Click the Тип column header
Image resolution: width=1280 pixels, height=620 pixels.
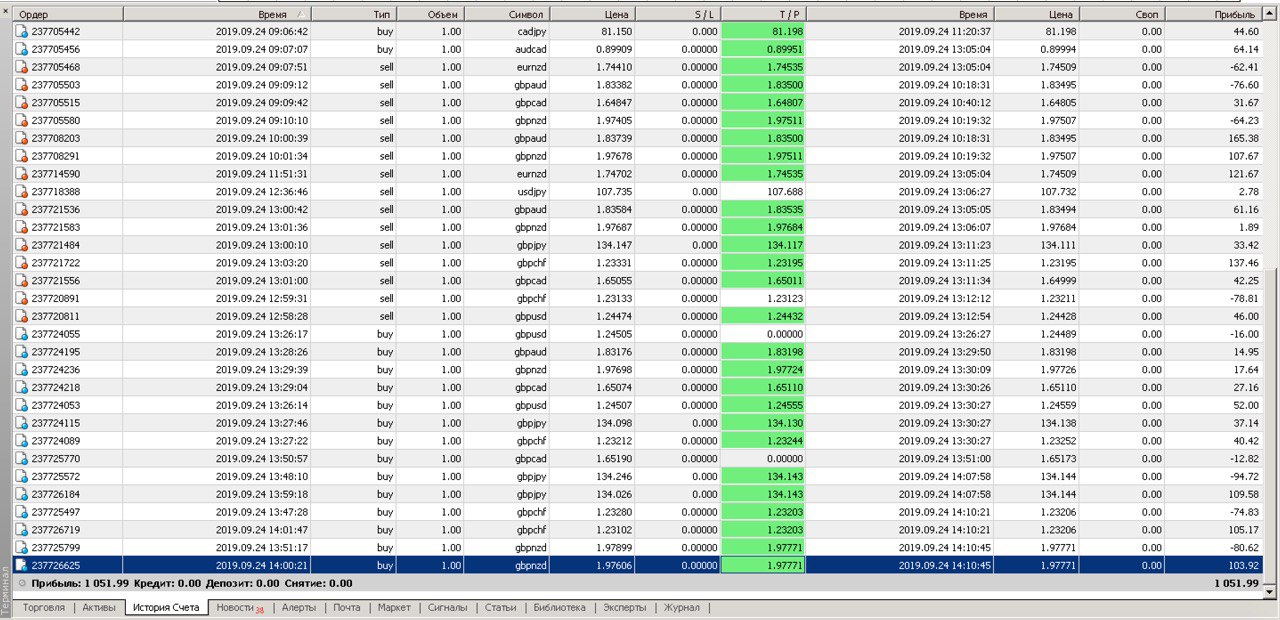click(x=354, y=14)
